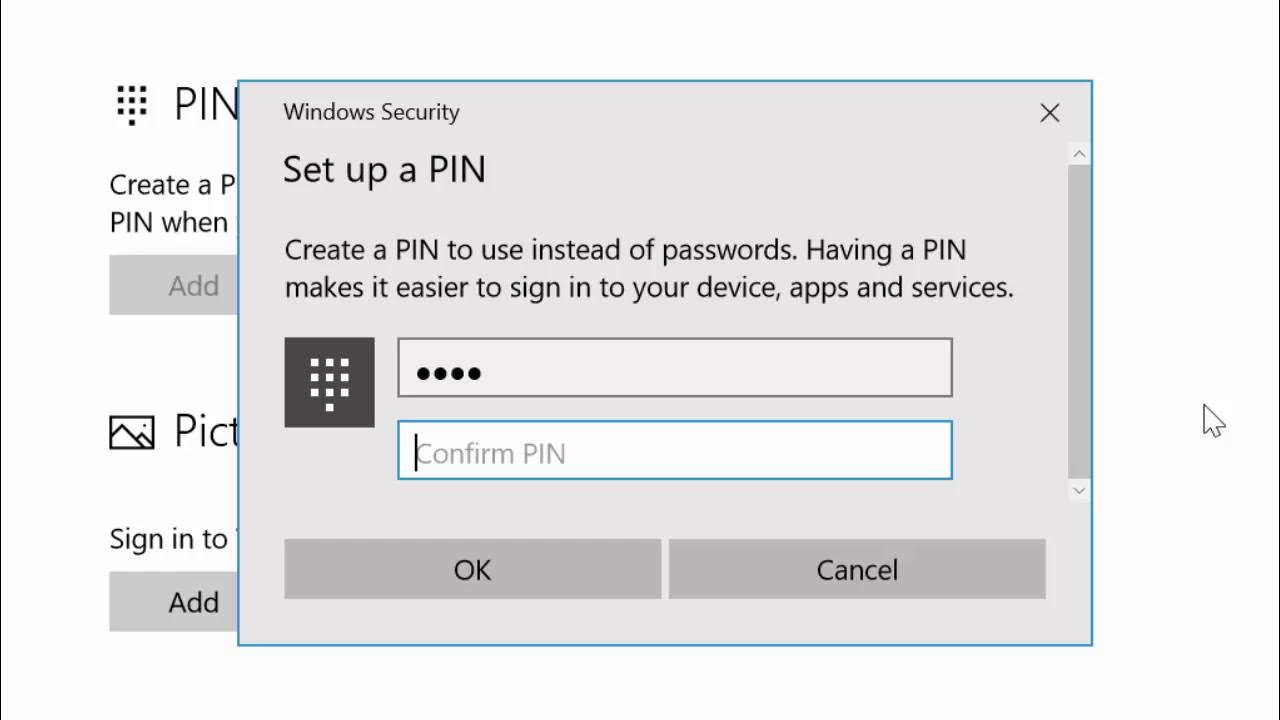Viewport: 1280px width, 720px height.
Task: Click the 'Set up a PIN' heading
Action: coord(384,170)
